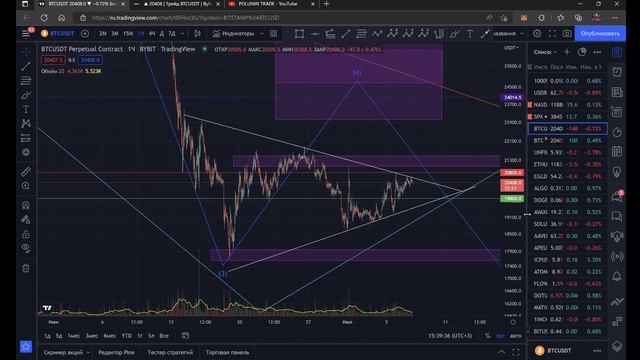
Task: Select the zoom in magnifier tool
Action: [26, 186]
